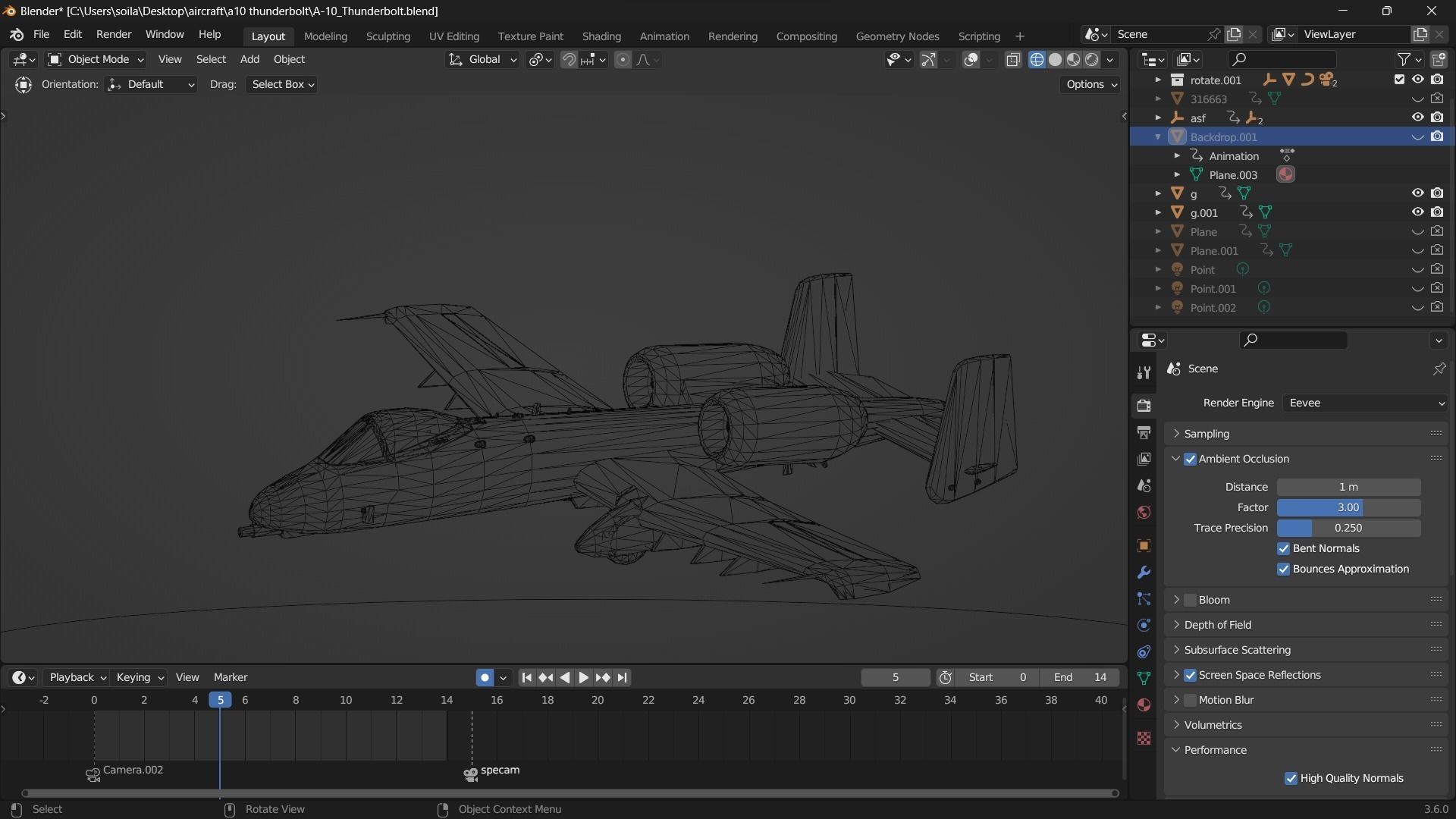
Task: Open the File menu
Action: [x=41, y=35]
